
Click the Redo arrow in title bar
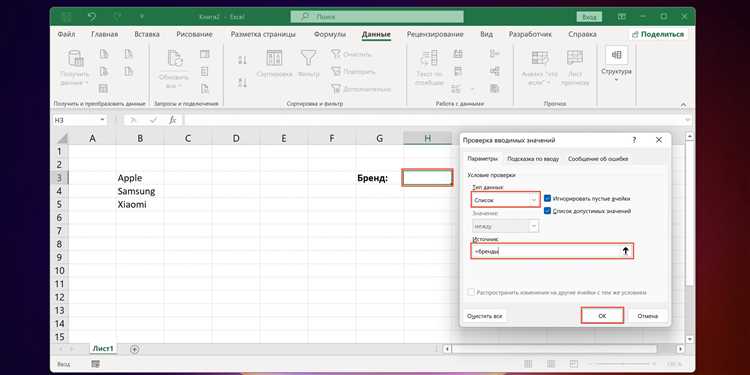coord(117,17)
